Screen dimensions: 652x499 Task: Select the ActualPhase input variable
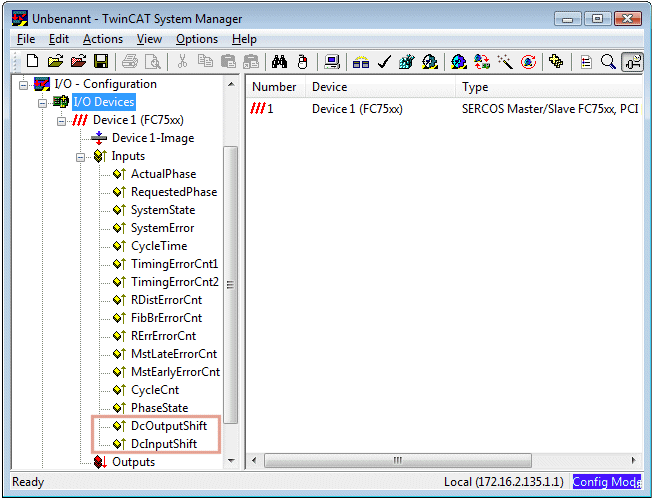pyautogui.click(x=163, y=174)
